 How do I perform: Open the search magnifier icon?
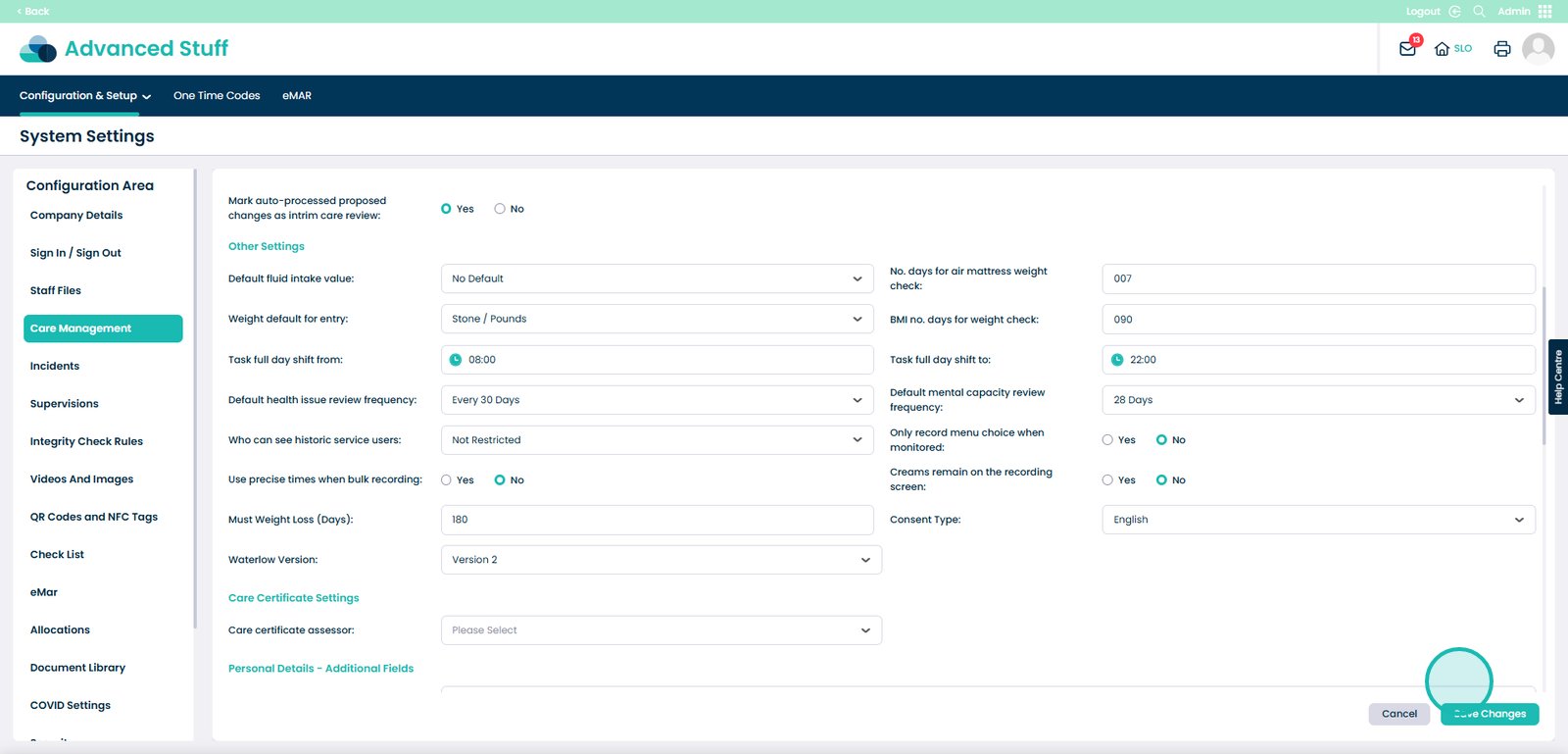pos(1479,12)
